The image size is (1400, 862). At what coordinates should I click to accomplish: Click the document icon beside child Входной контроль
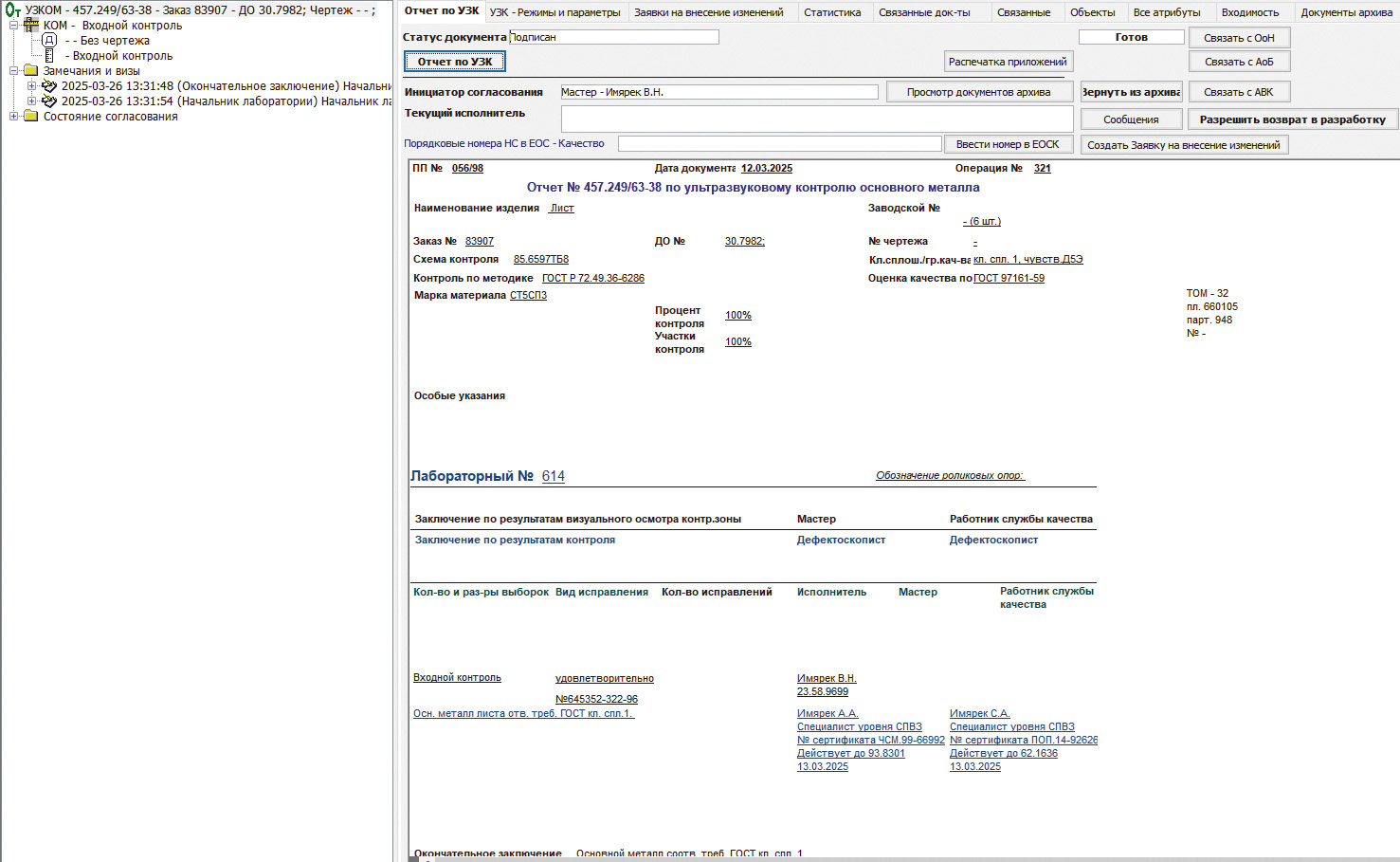(49, 56)
